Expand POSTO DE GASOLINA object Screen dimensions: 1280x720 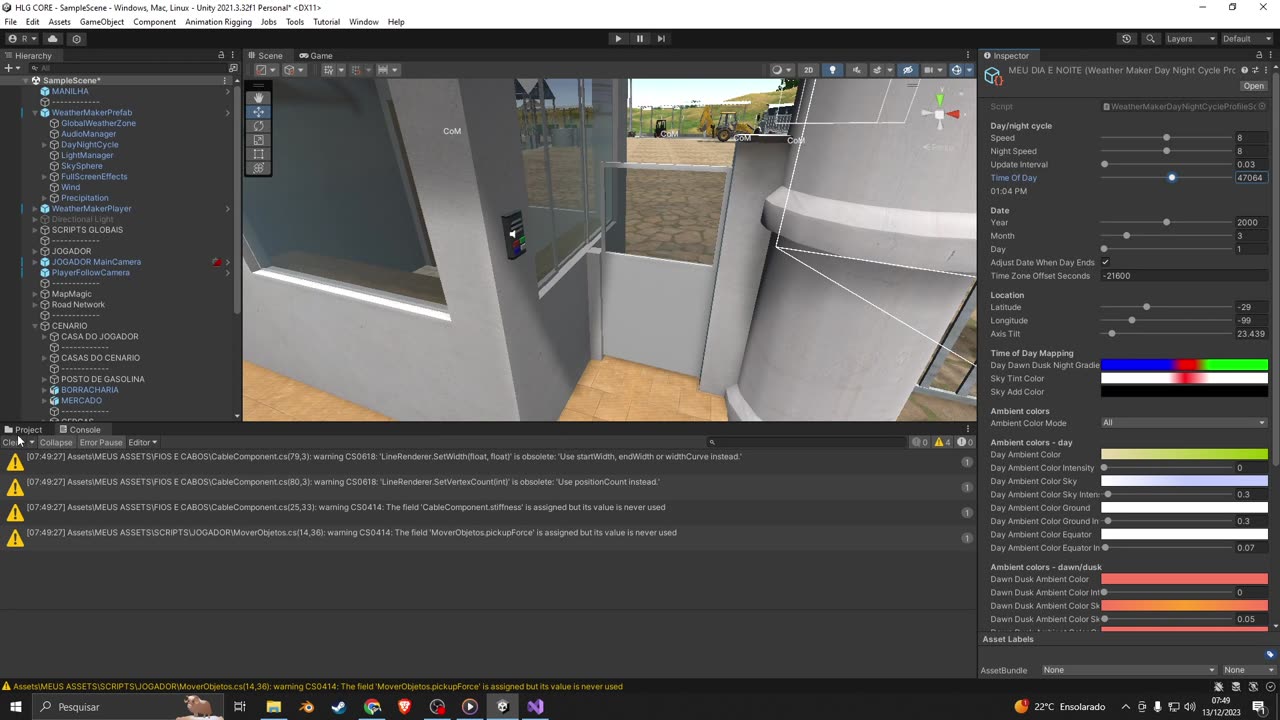coord(44,379)
